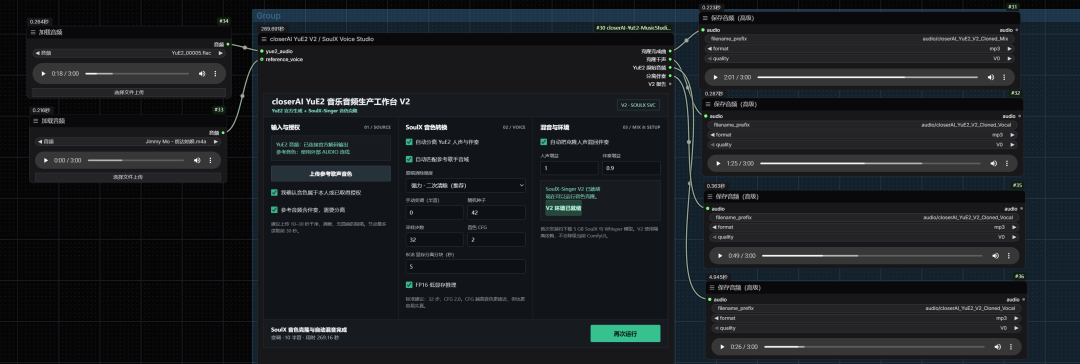Play the YuE2_00005.flac audio in node #34
The image size is (1080, 364).
click(44, 74)
